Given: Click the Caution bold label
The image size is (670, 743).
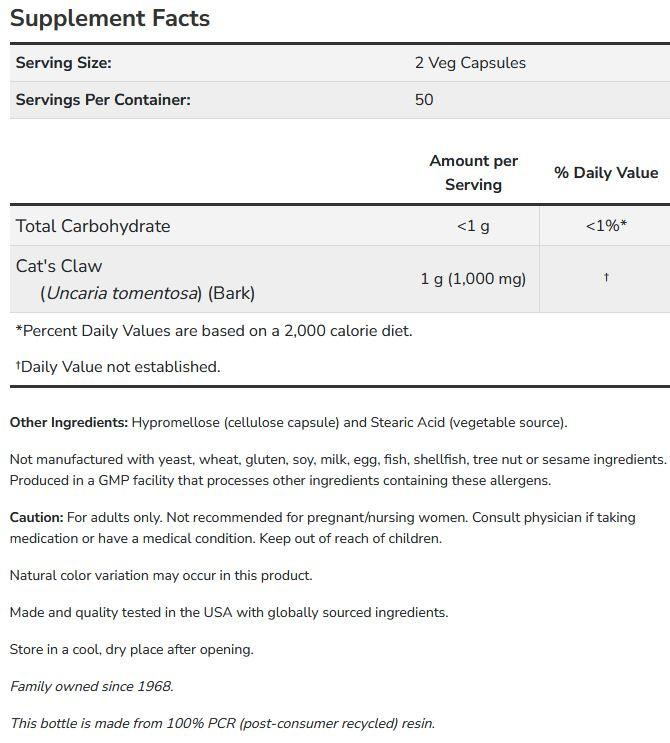Looking at the screenshot, I should coord(36,518).
